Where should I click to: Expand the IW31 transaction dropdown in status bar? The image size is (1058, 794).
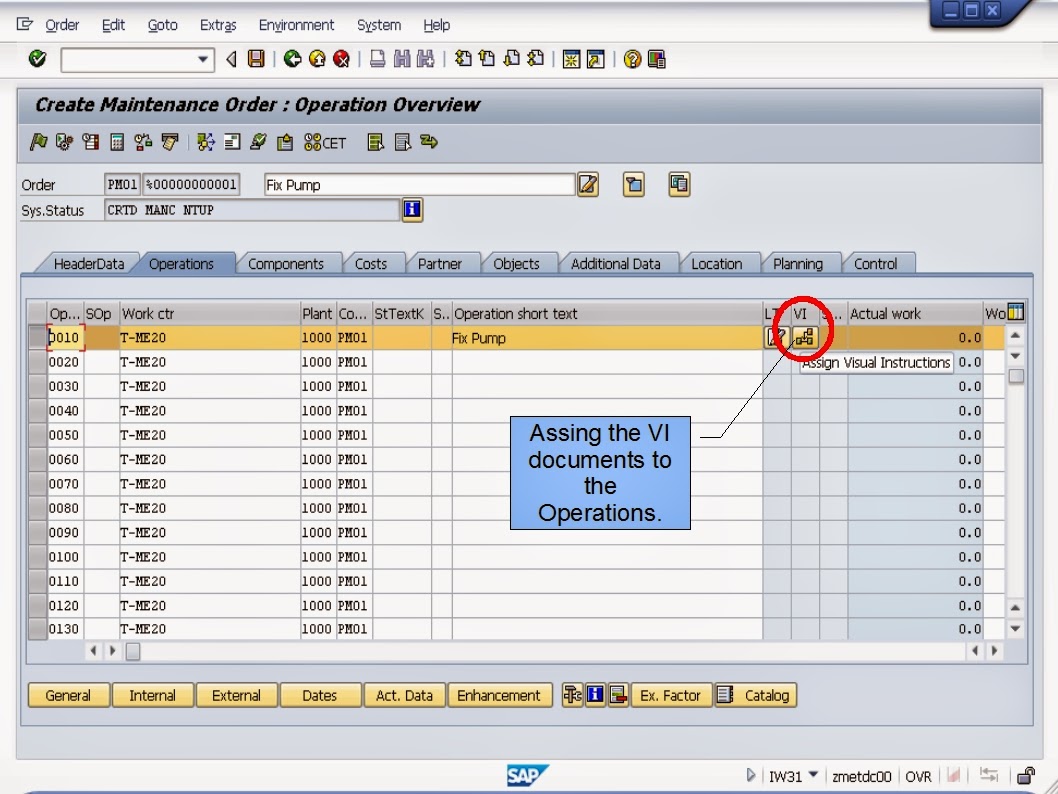[x=812, y=775]
